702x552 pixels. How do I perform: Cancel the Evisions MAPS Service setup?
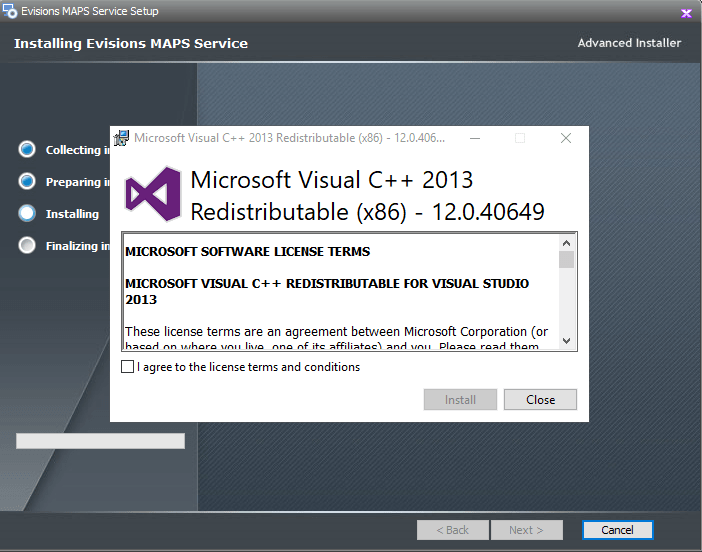click(x=617, y=530)
